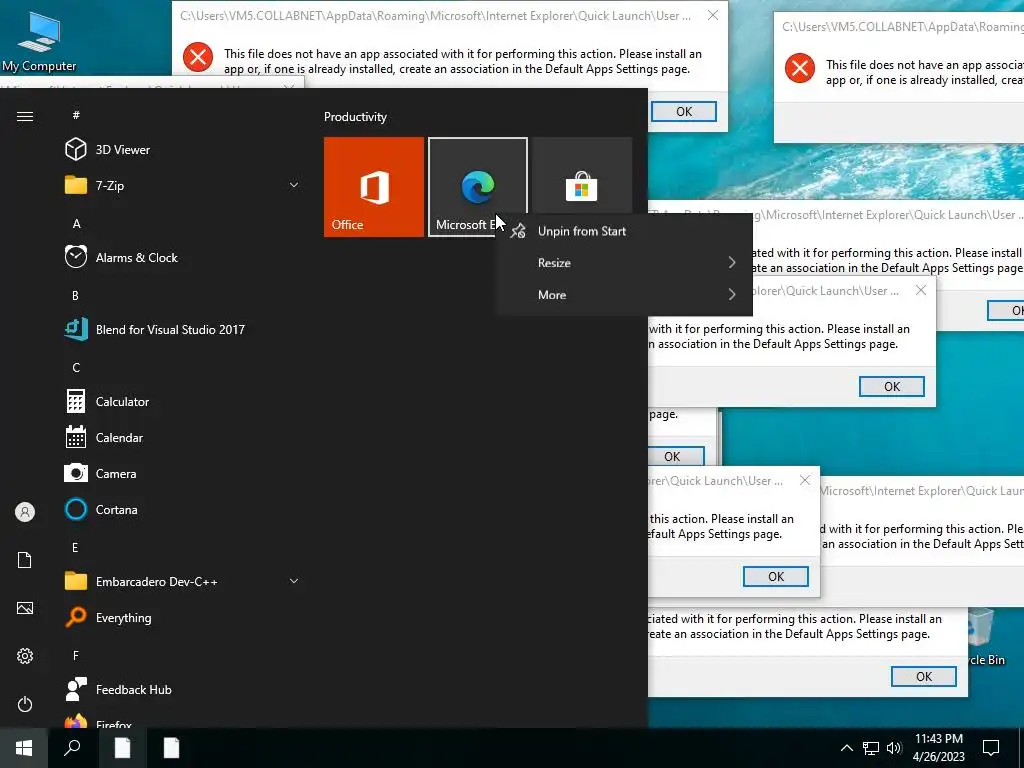Open the Calendar app
Screen dimensions: 1024x768
point(183,438)
